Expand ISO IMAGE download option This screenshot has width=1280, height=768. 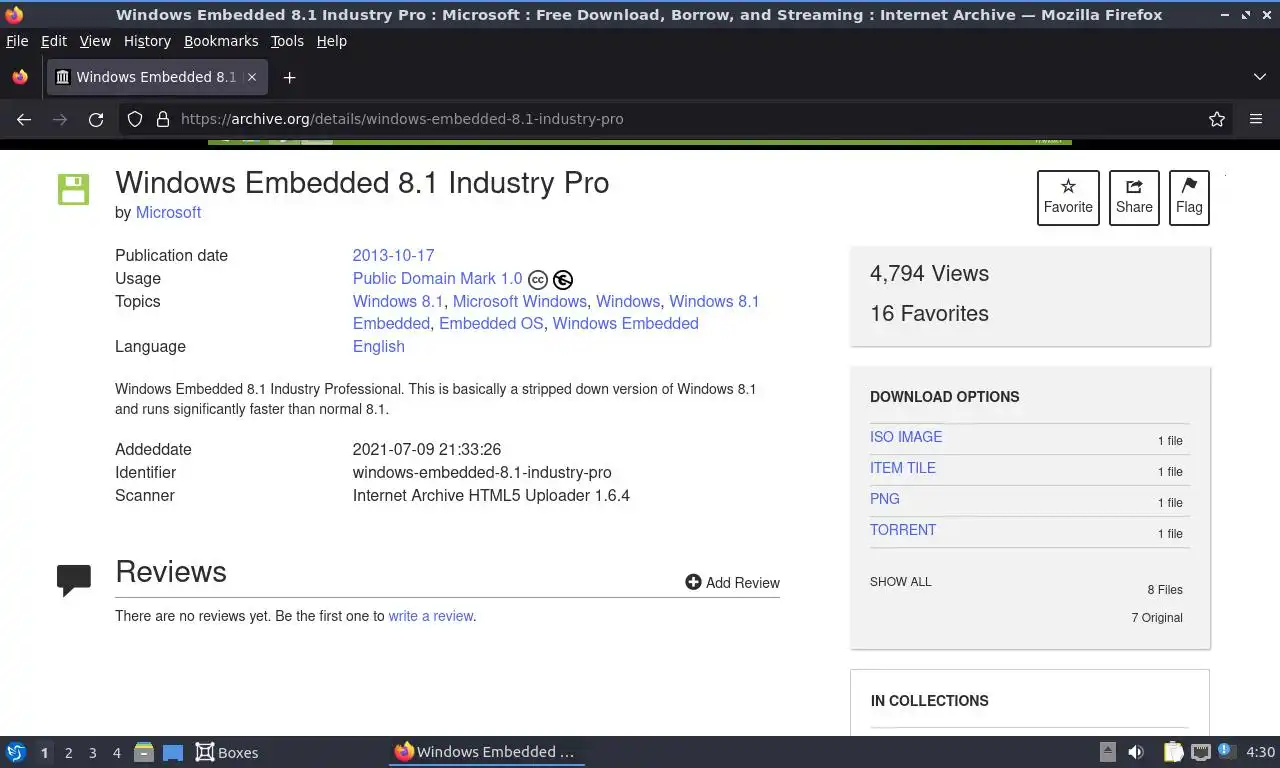[x=906, y=437]
